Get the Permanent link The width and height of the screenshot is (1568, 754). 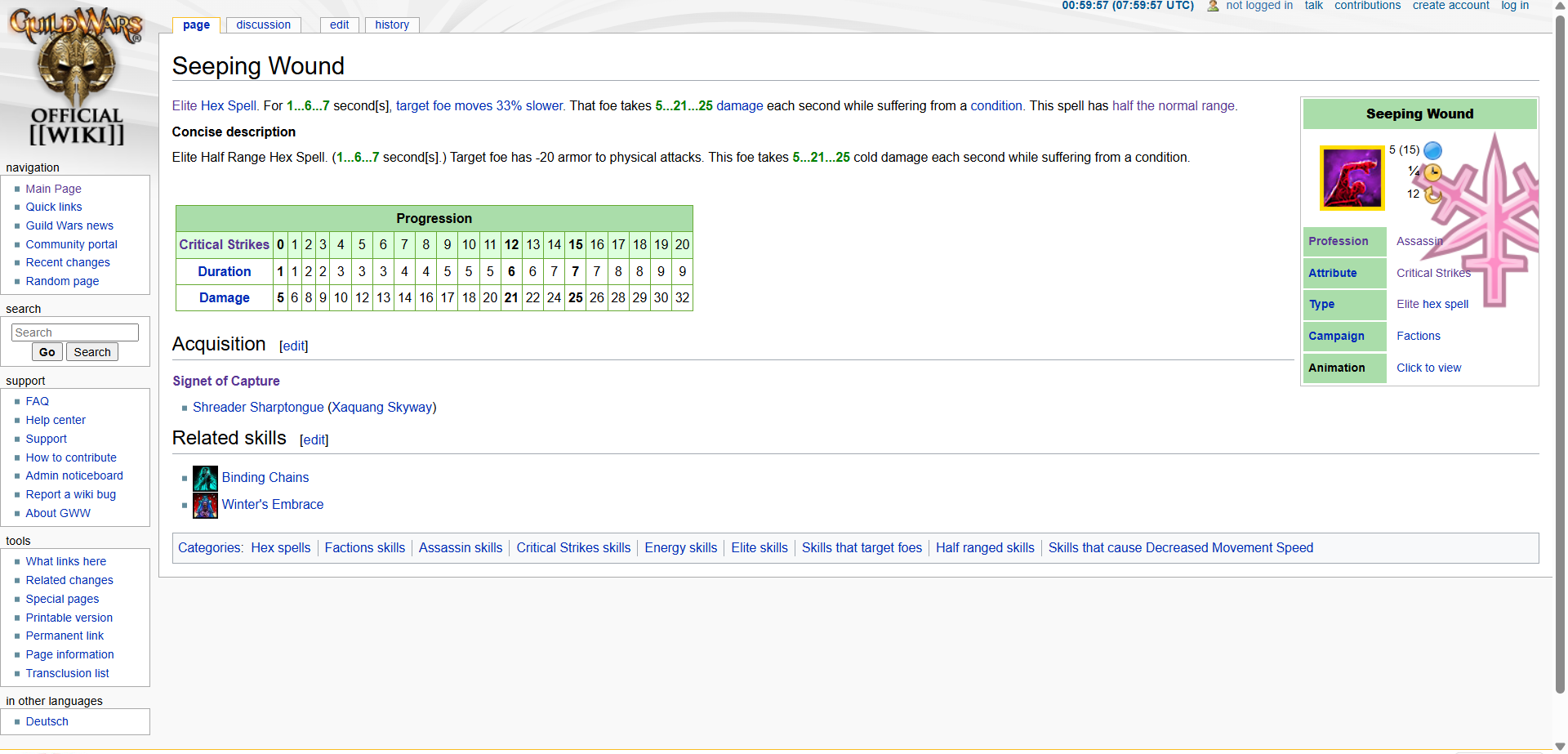(65, 636)
